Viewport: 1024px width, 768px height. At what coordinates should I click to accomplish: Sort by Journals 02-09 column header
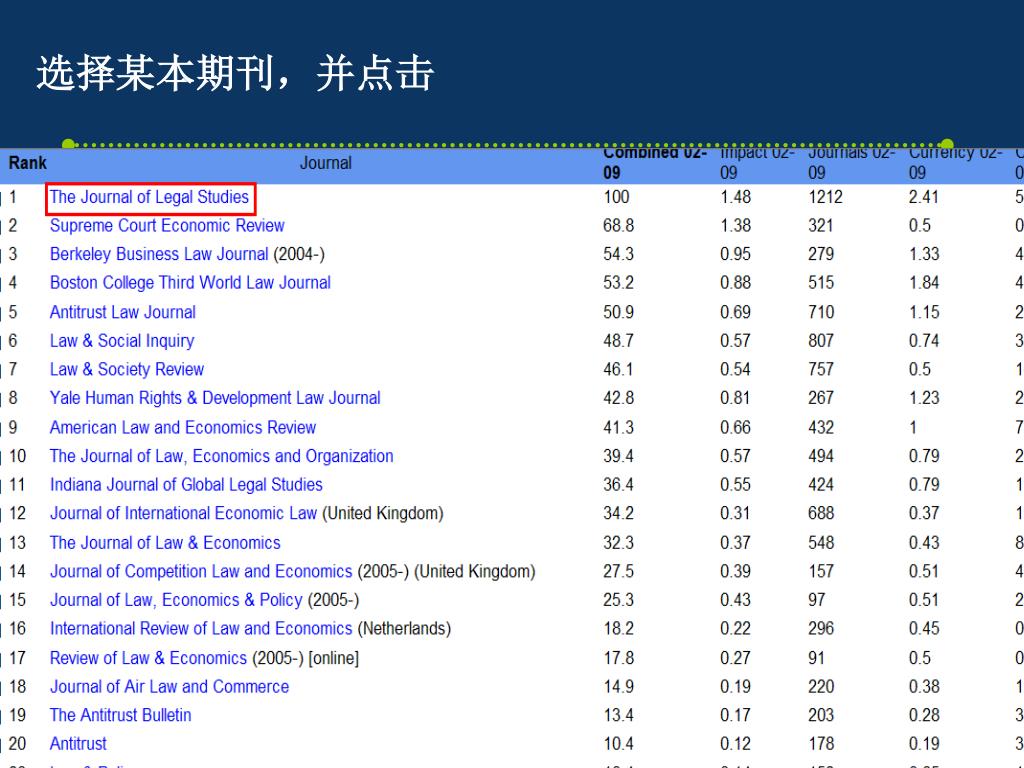pyautogui.click(x=852, y=163)
